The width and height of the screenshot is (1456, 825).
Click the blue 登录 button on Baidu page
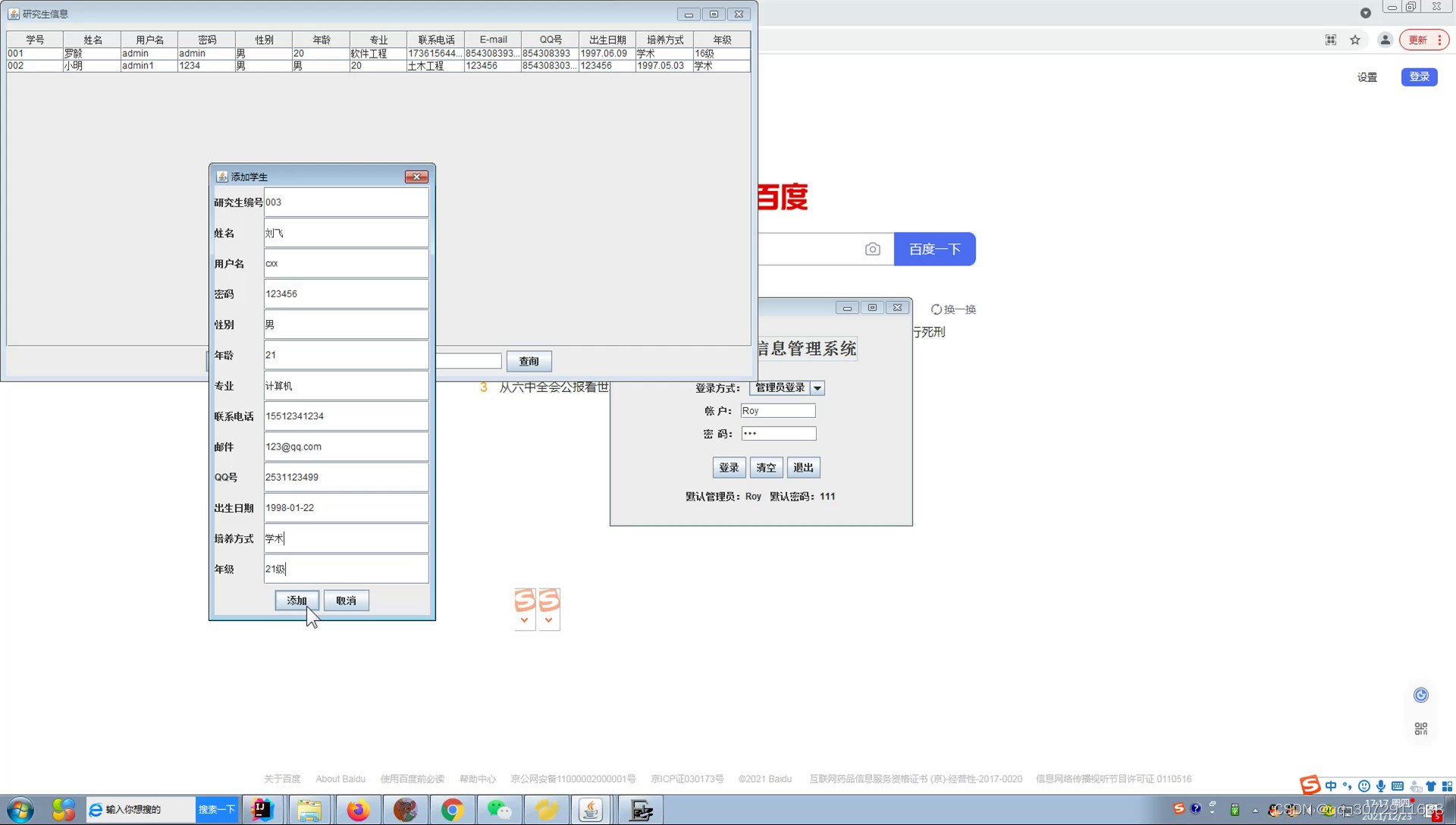(x=1419, y=77)
